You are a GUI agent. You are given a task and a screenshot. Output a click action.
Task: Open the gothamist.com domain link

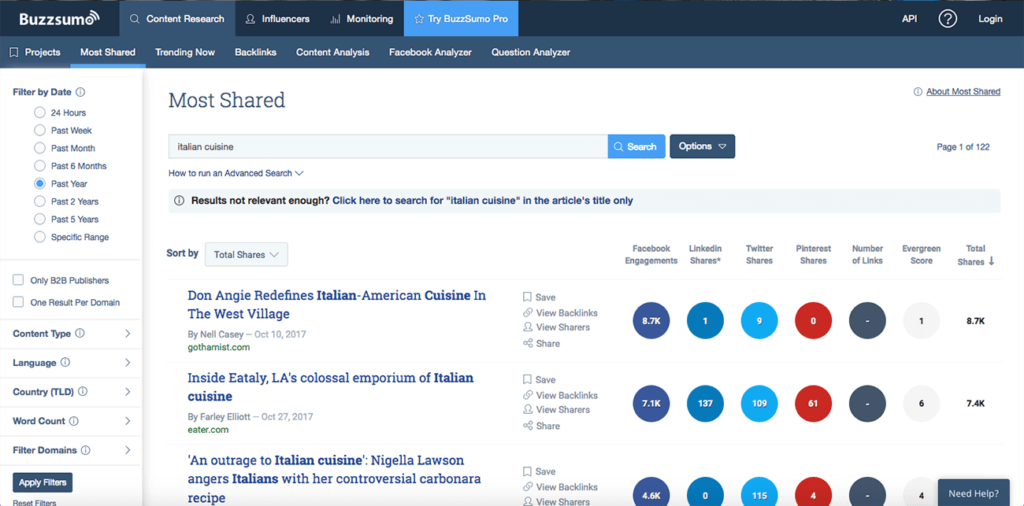pyautogui.click(x=219, y=347)
